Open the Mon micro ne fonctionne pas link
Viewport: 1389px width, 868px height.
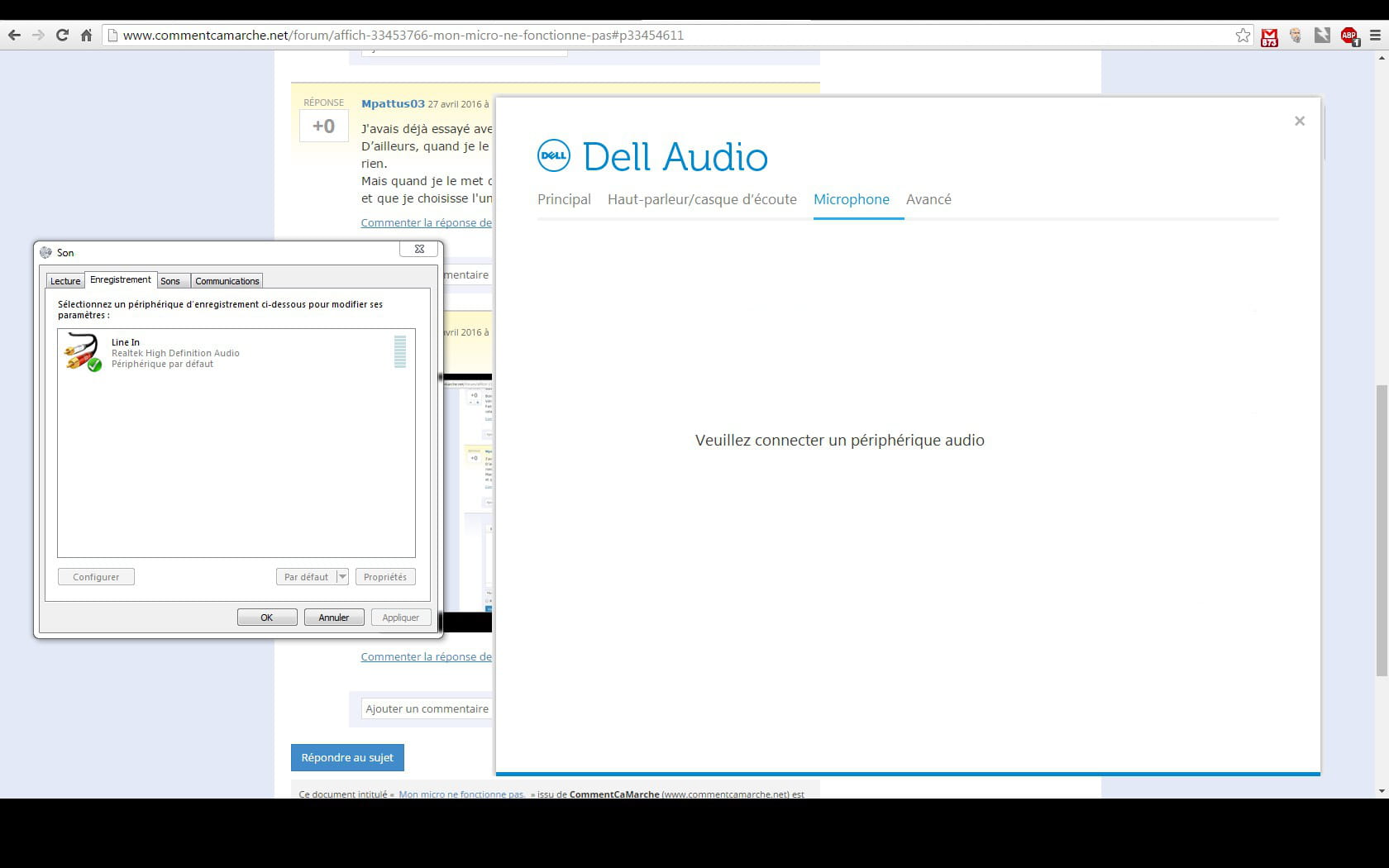click(462, 794)
